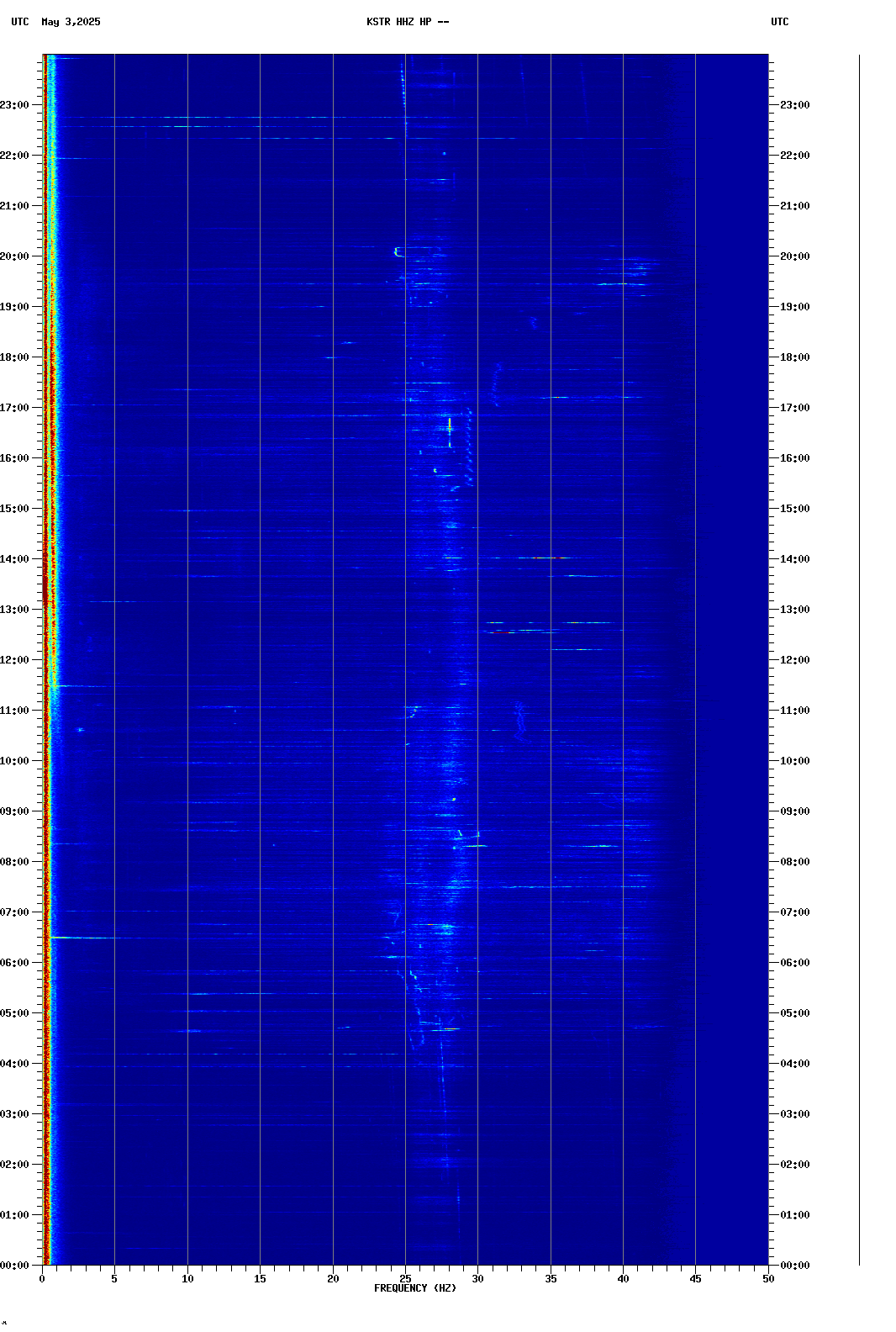The width and height of the screenshot is (896, 1332).
Task: Click the right-axis '15:00' time label
Action: 795,509
